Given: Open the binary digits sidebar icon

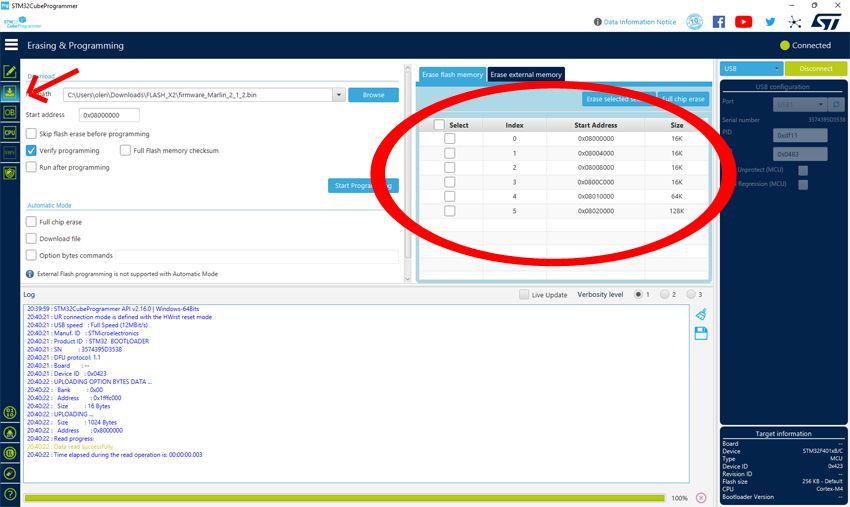Looking at the screenshot, I should (10, 413).
